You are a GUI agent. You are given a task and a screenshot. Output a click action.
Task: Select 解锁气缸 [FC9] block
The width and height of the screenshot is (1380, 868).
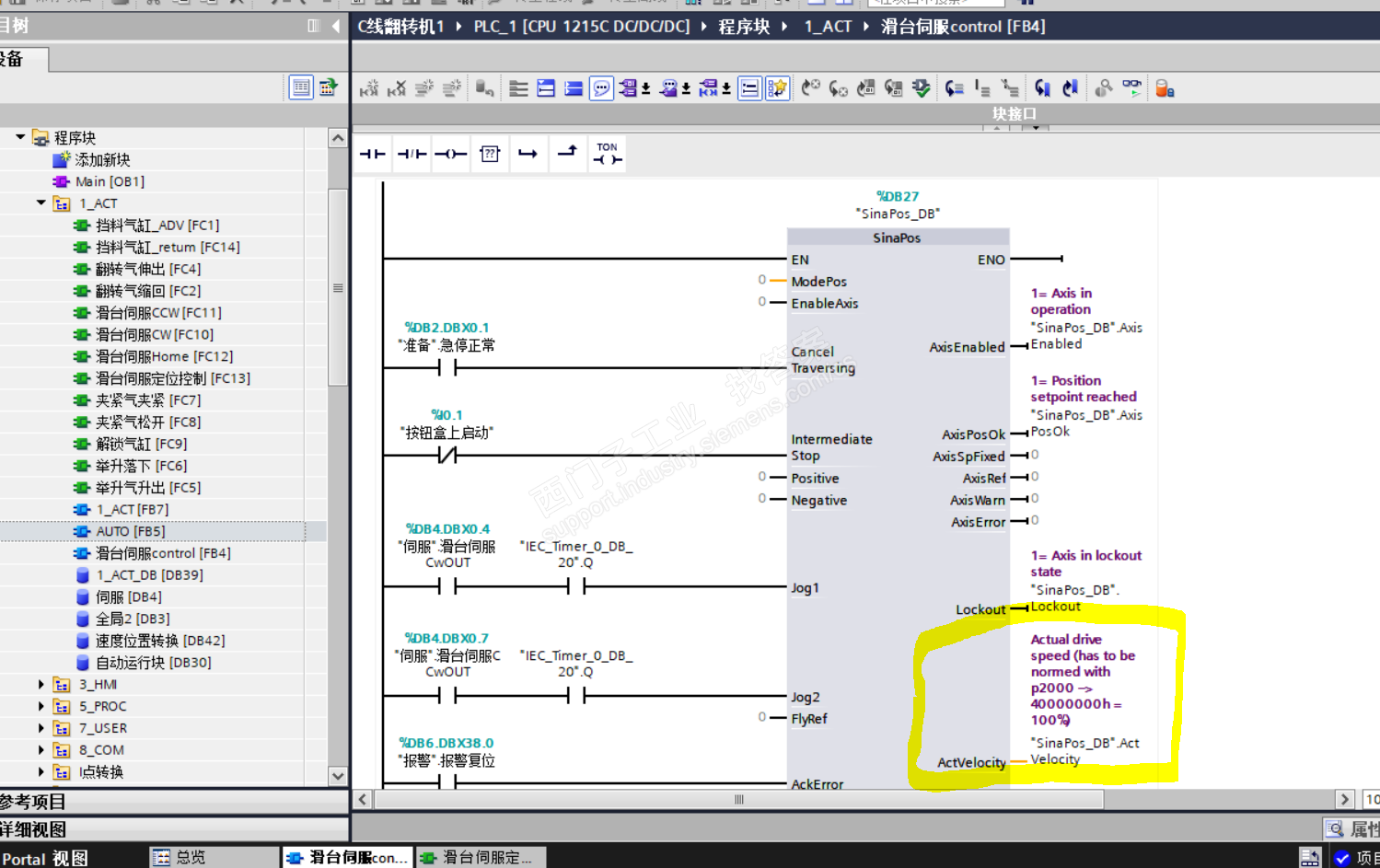tap(141, 444)
